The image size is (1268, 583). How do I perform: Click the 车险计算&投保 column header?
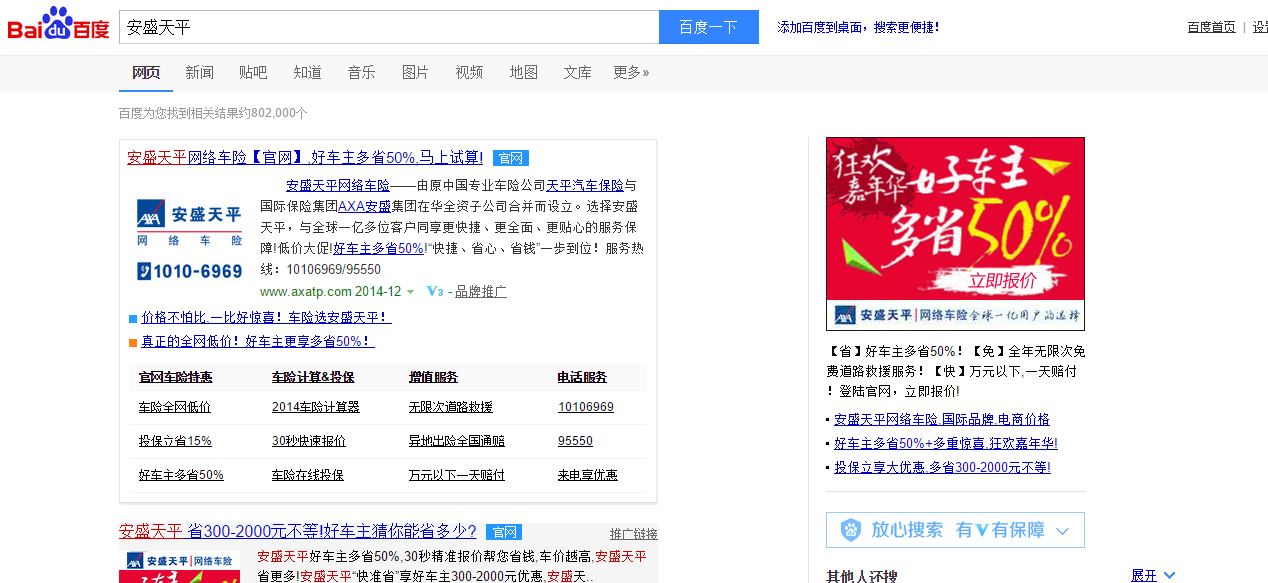coord(313,377)
